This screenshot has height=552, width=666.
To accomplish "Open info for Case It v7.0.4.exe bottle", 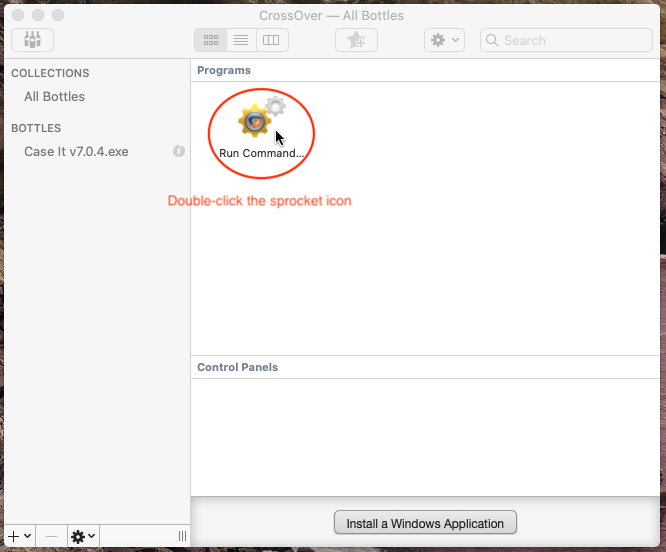I will click(x=179, y=151).
